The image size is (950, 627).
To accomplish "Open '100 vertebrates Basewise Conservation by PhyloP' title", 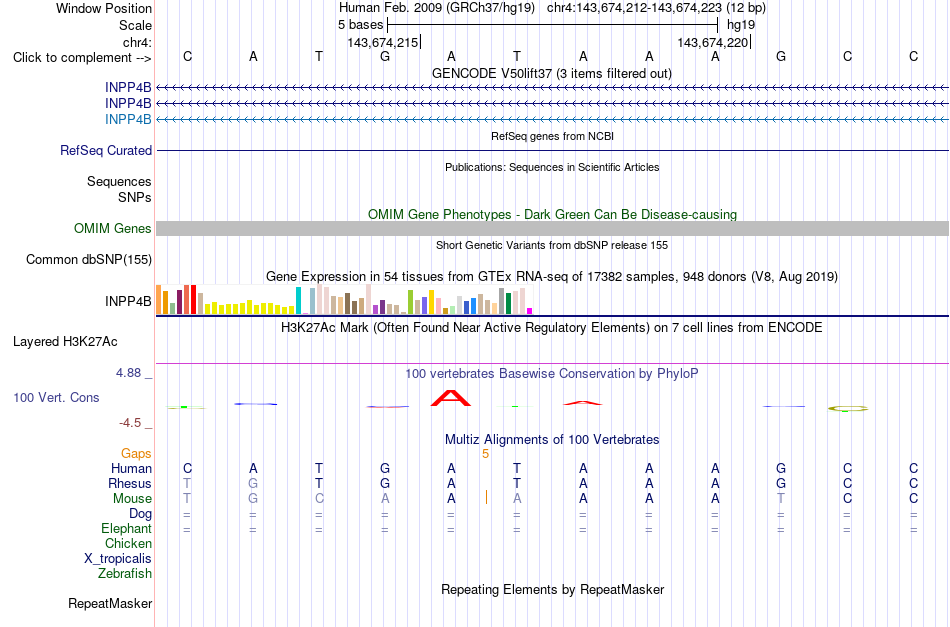I will [552, 374].
